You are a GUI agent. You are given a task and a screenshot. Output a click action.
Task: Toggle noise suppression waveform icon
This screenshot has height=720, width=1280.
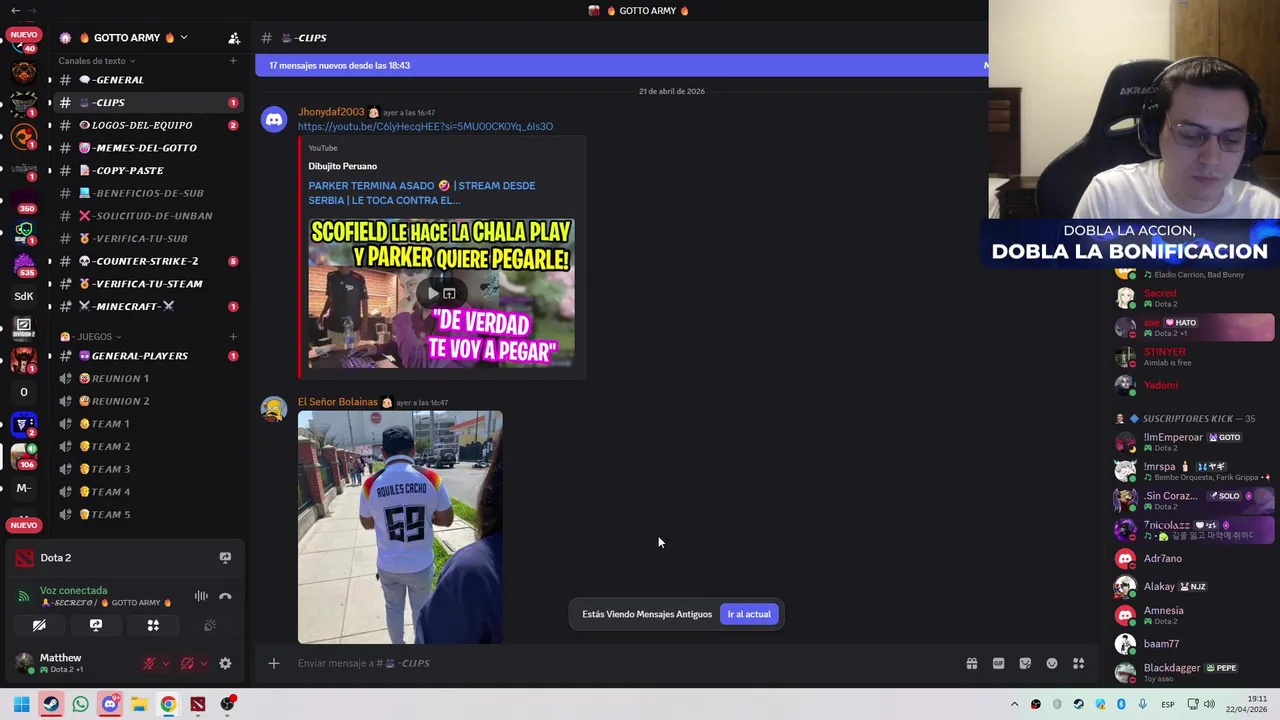tap(201, 596)
